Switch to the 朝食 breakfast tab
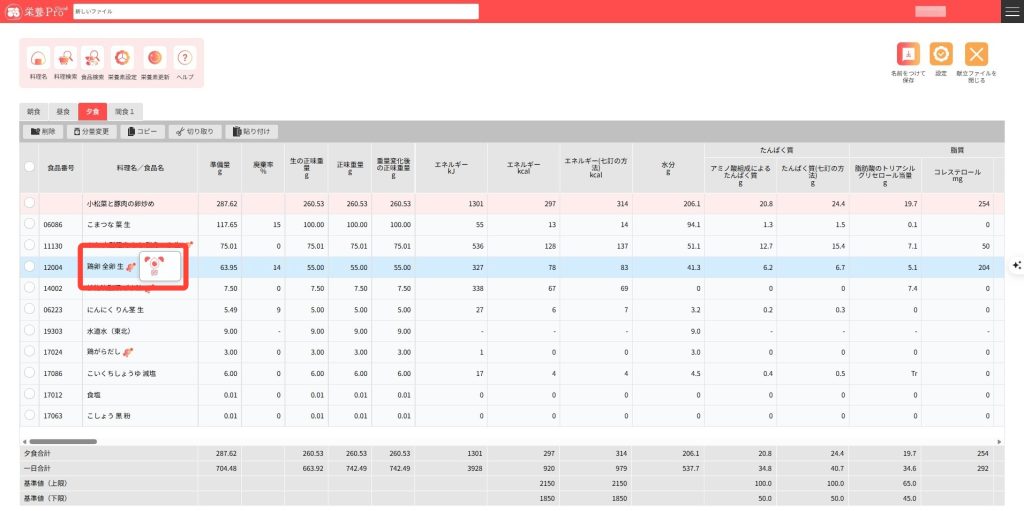This screenshot has height=511, width=1024. (x=34, y=111)
